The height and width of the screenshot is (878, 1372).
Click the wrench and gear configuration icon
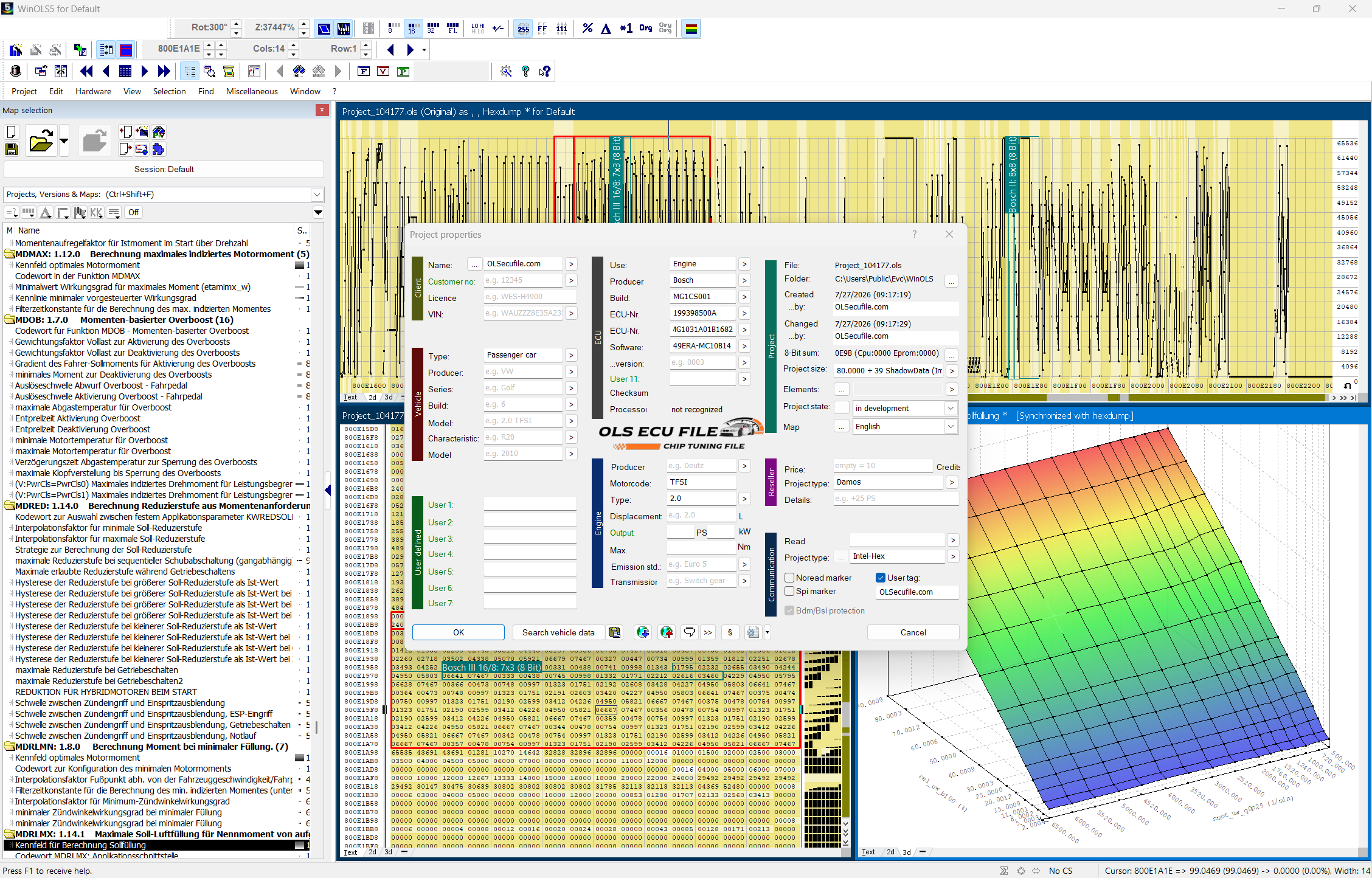click(505, 71)
